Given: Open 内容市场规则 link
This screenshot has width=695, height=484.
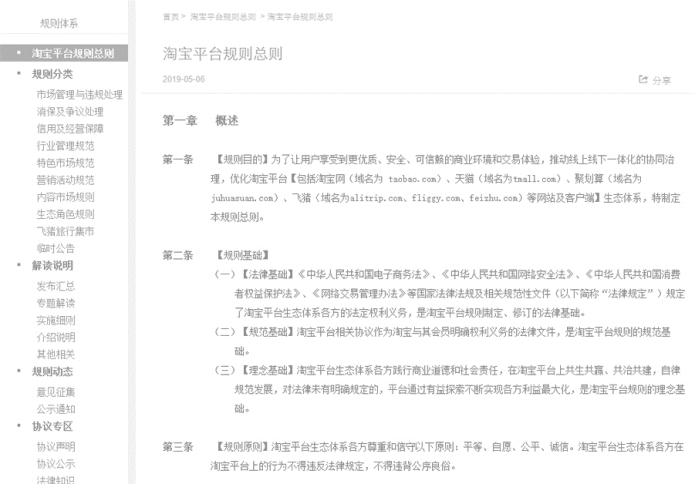Looking at the screenshot, I should (x=66, y=197).
